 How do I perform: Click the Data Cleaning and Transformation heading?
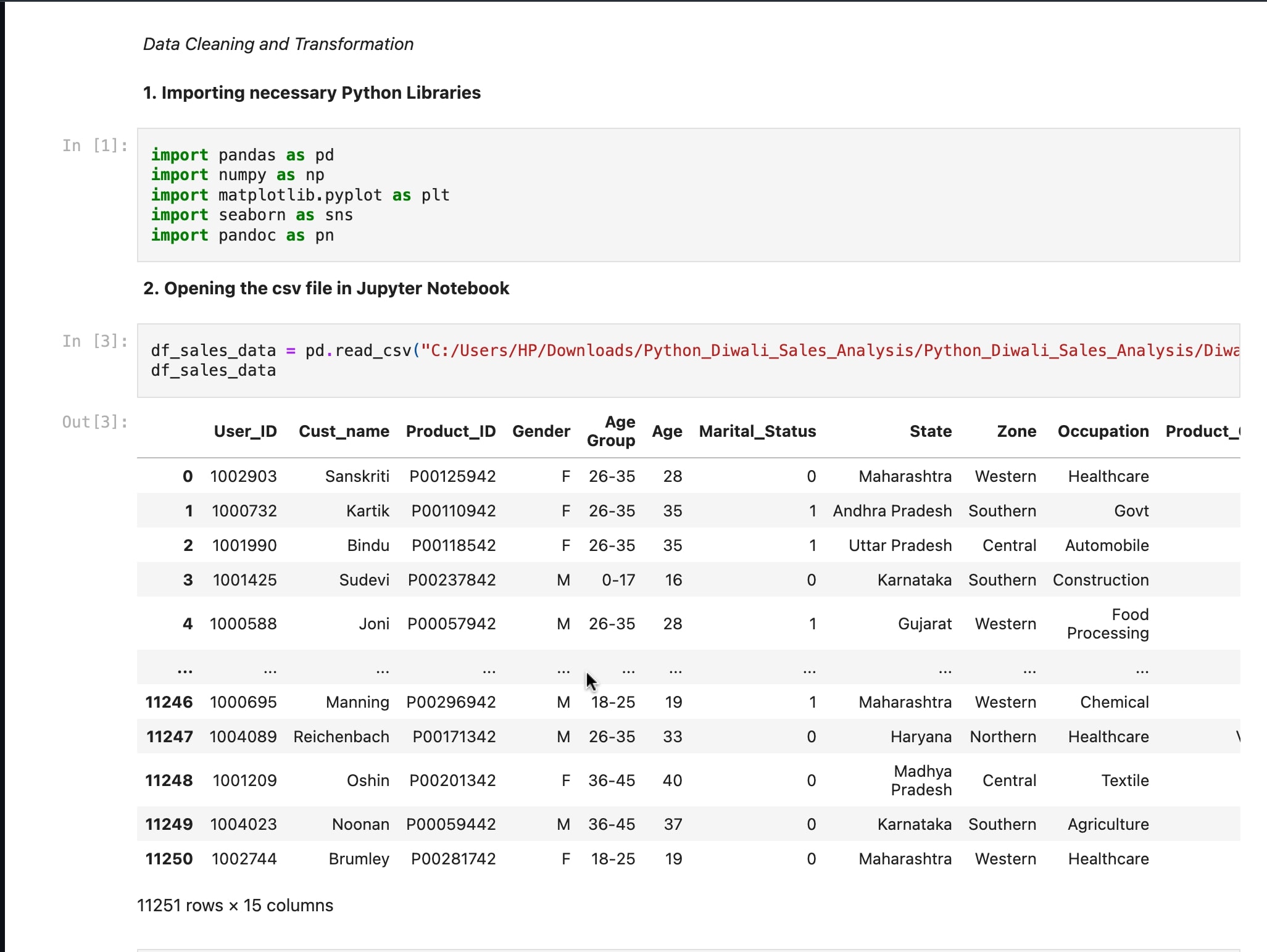coord(278,44)
